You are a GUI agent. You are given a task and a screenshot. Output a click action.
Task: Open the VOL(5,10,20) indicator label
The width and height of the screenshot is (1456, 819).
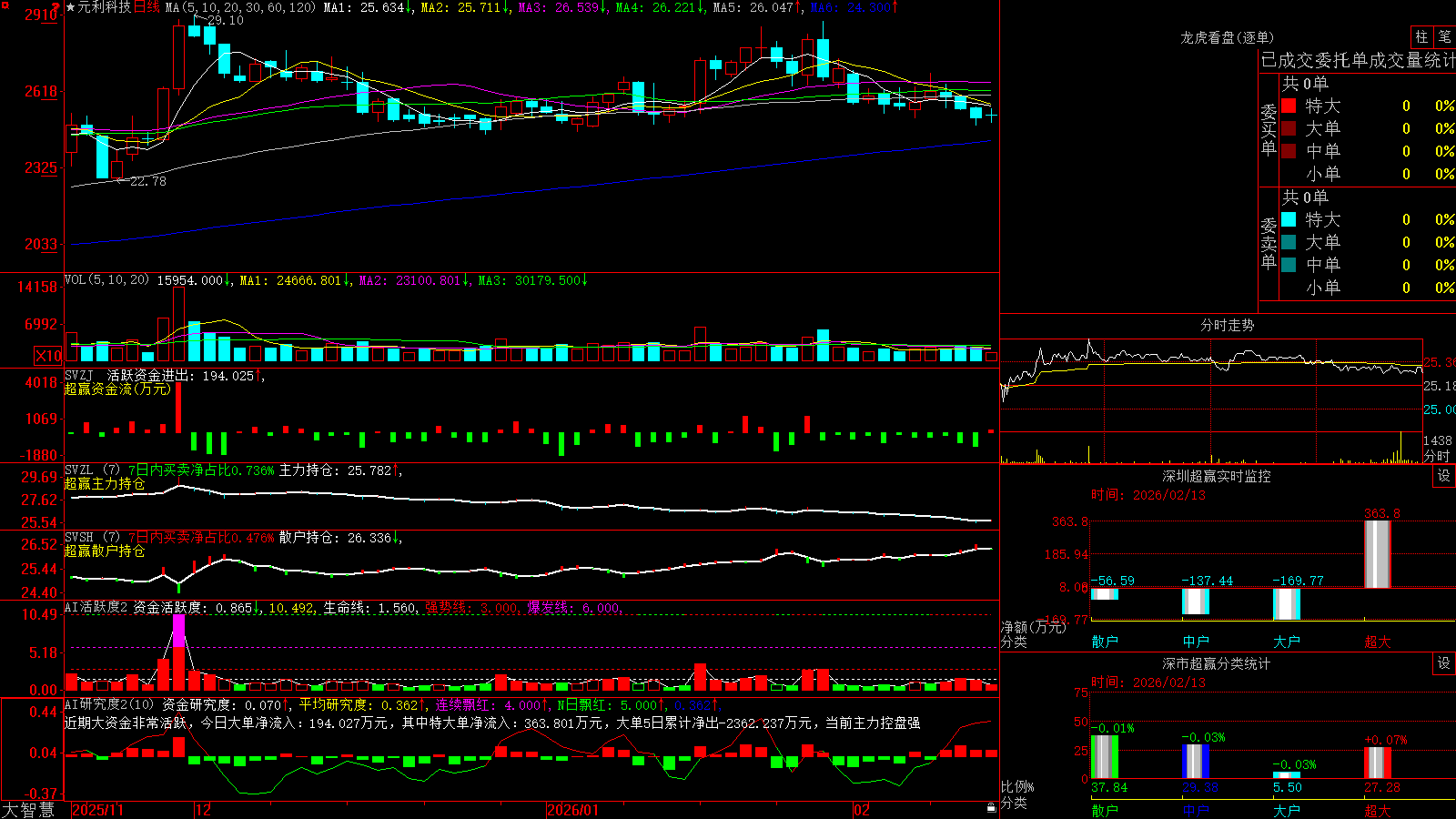(x=106, y=280)
